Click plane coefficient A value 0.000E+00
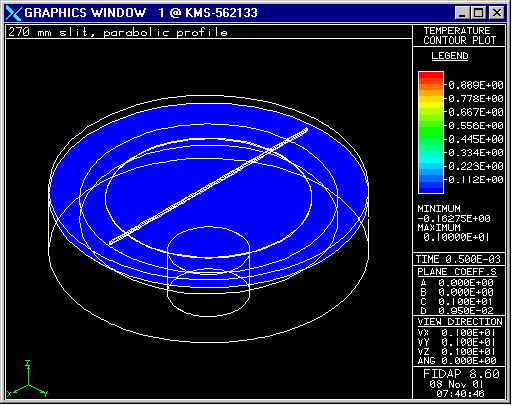This screenshot has height=405, width=512. pos(466,283)
